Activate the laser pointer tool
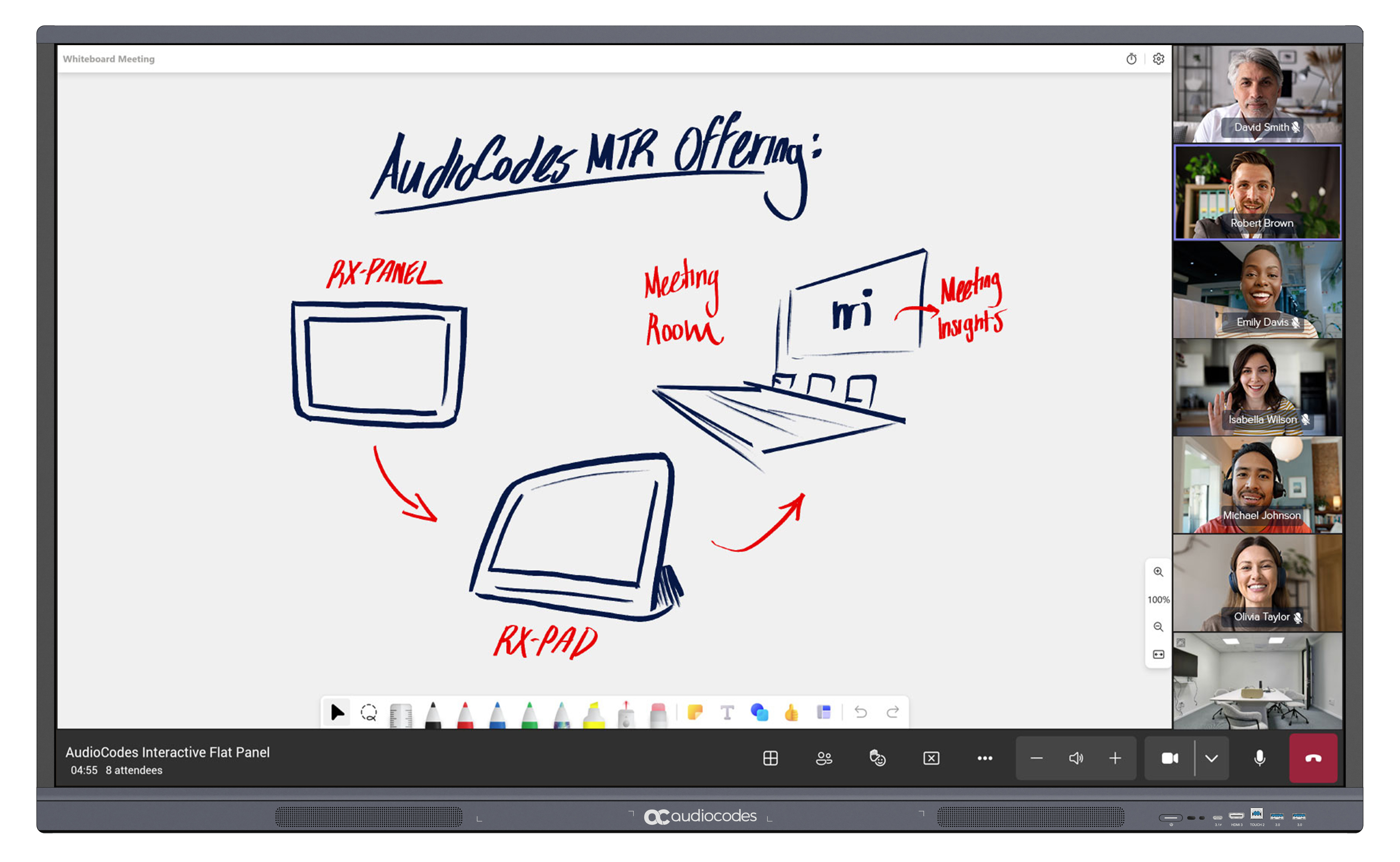Viewport: 1400px width, 862px height. 626,714
